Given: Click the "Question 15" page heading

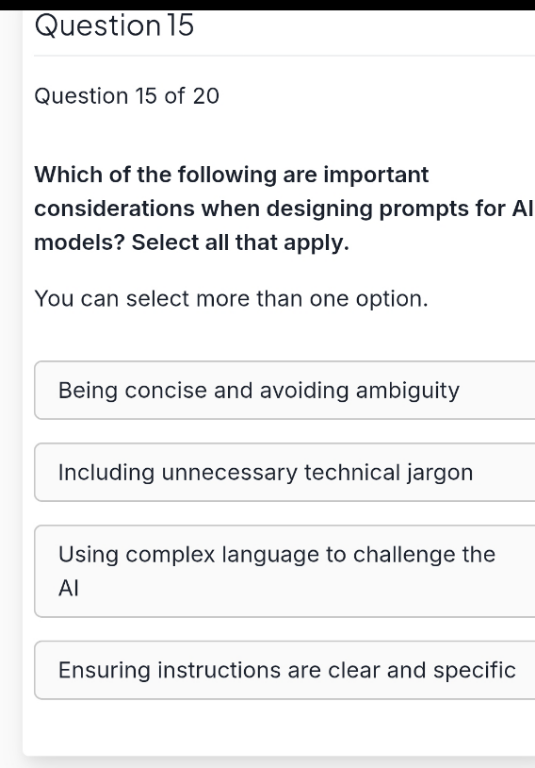Looking at the screenshot, I should click(114, 25).
